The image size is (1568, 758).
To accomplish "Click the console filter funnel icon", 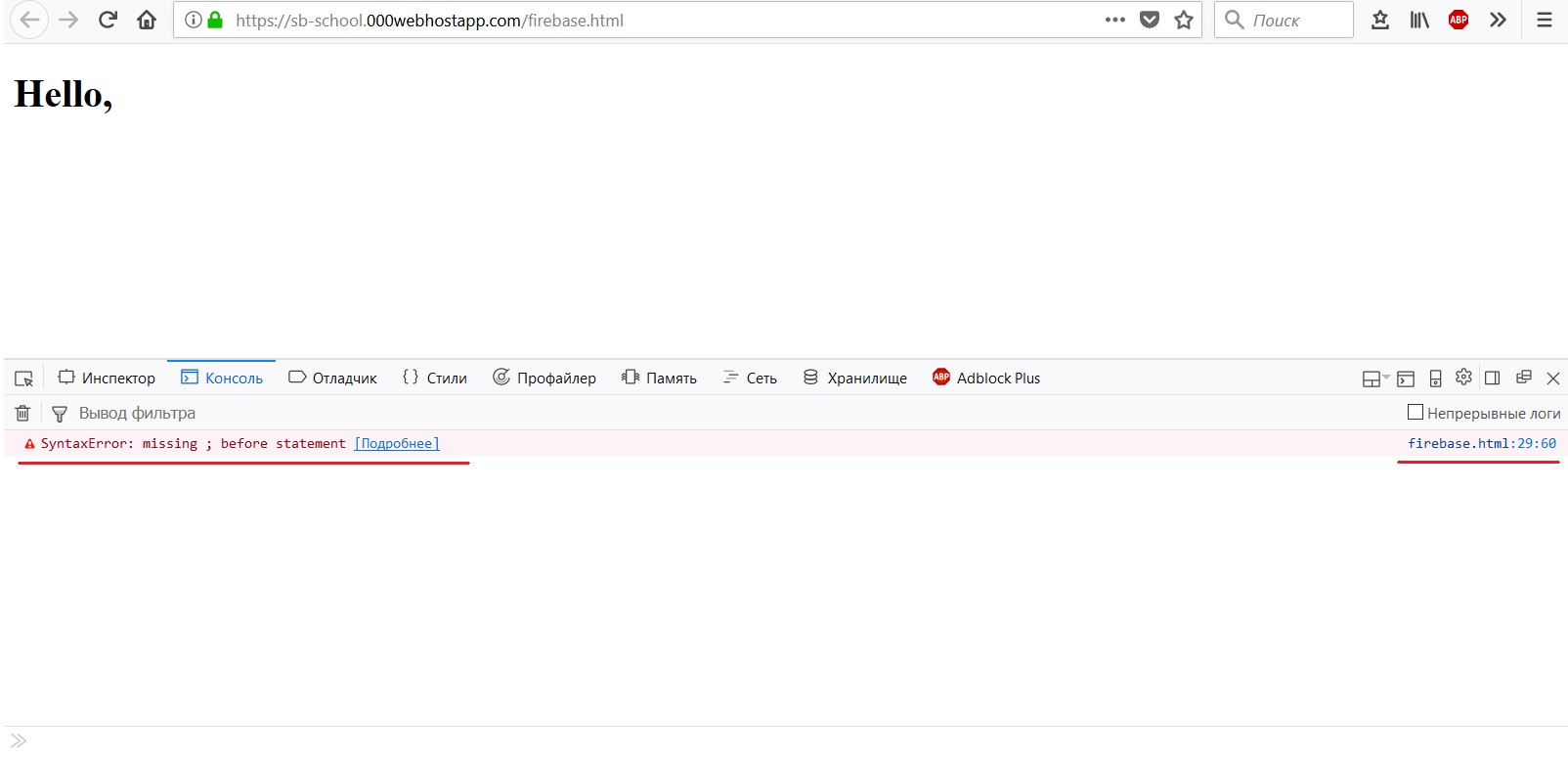I will click(60, 414).
